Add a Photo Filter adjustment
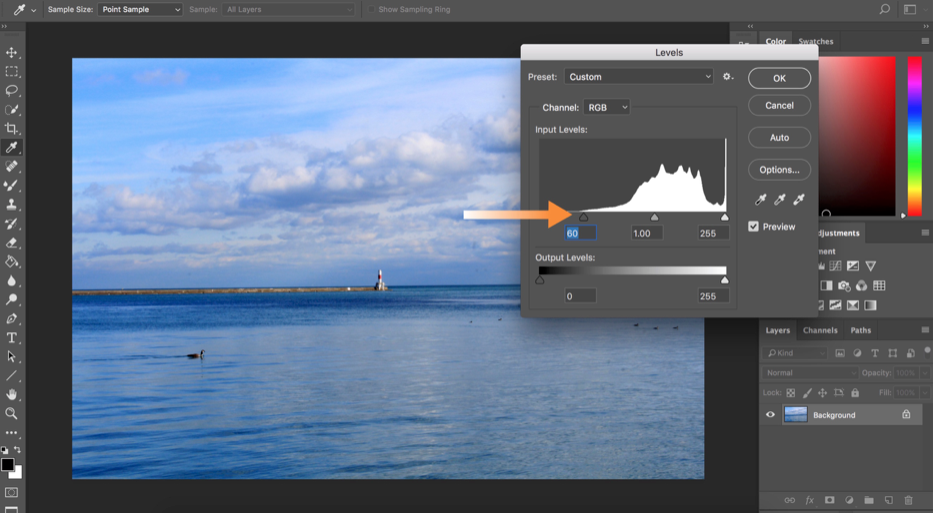Image resolution: width=933 pixels, height=513 pixels. (x=844, y=286)
